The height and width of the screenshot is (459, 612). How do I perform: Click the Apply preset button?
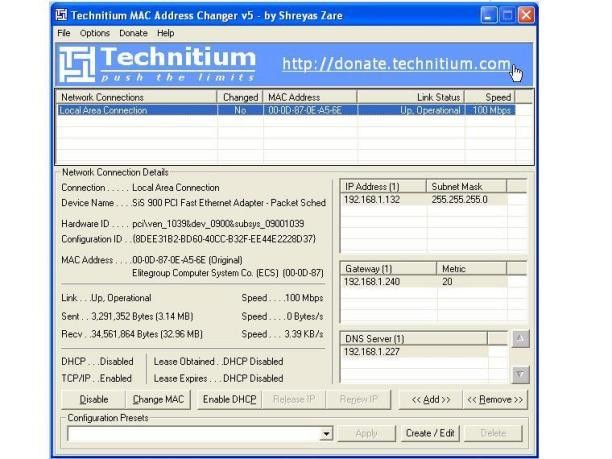366,433
